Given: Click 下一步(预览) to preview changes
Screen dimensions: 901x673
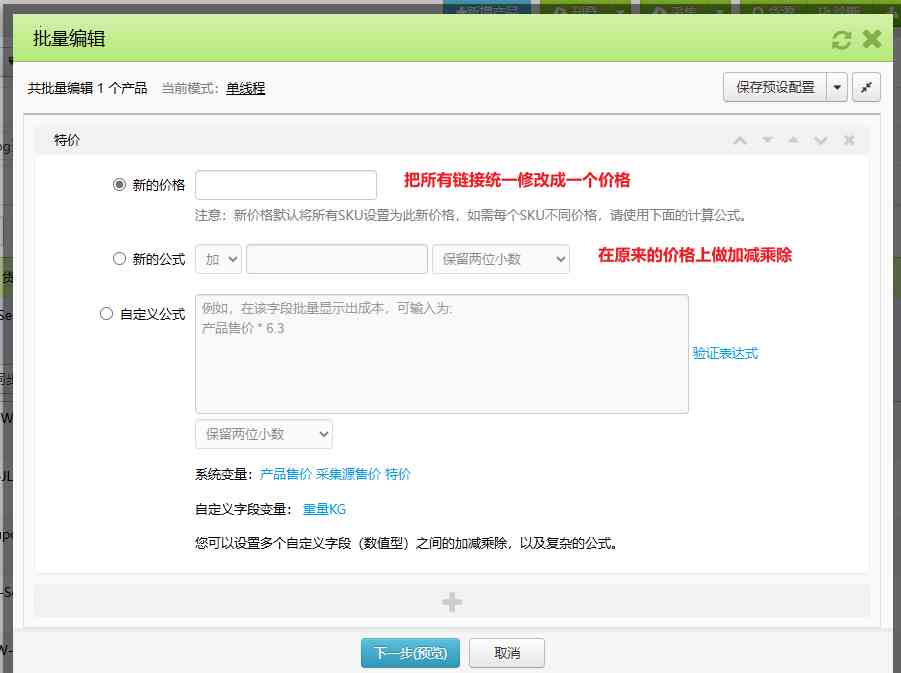Looking at the screenshot, I should [x=410, y=652].
